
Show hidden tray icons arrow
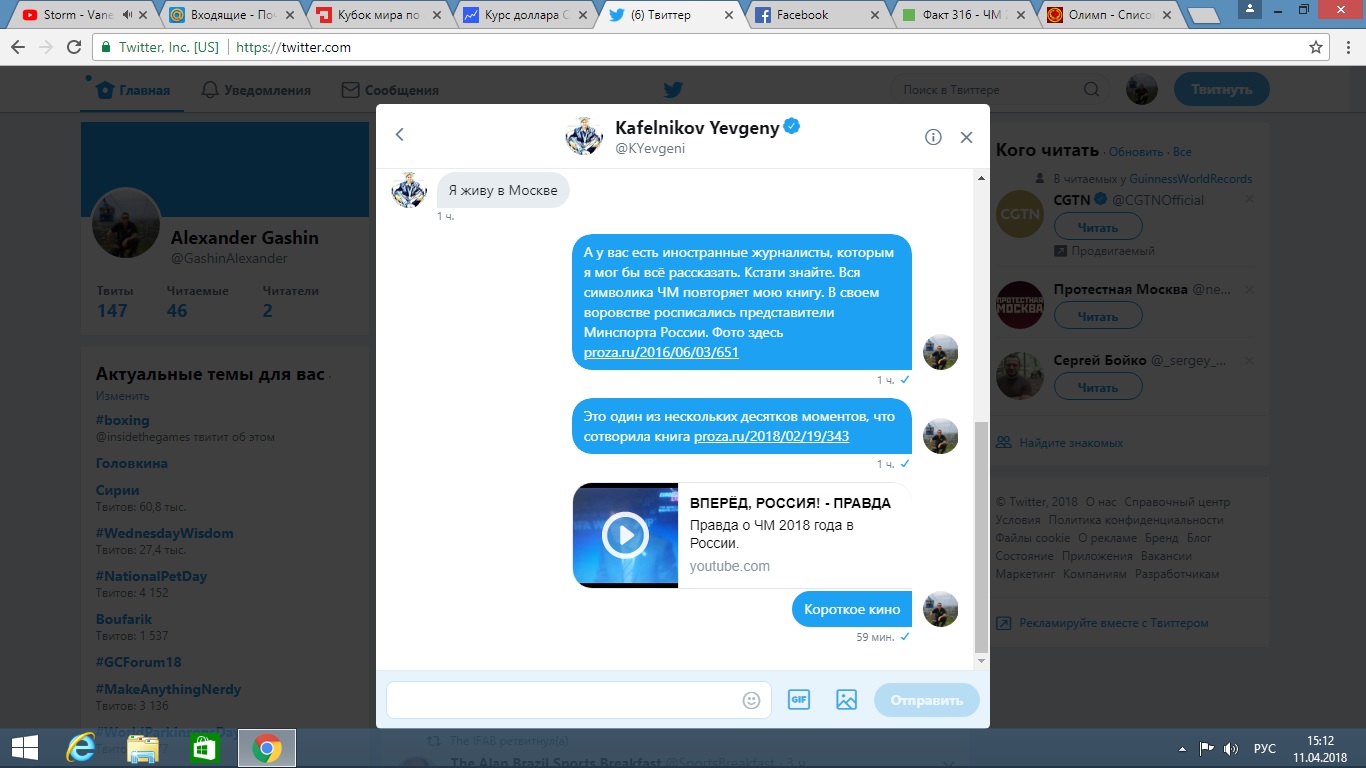click(x=1183, y=748)
